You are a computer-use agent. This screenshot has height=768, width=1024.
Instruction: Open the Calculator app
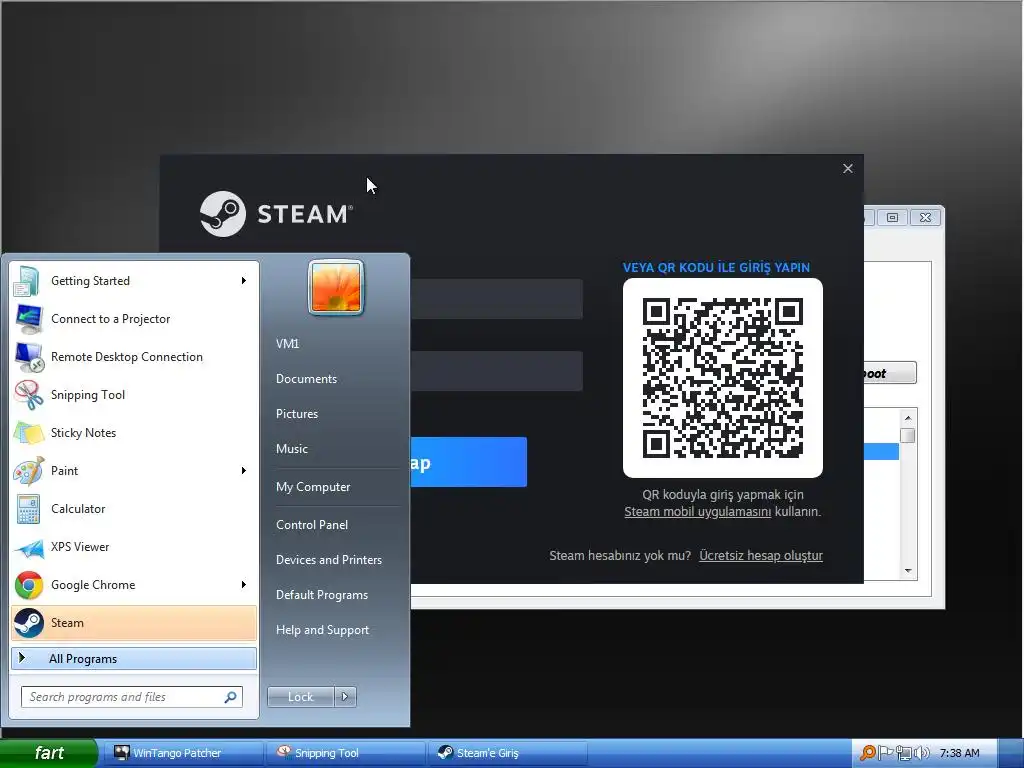click(134, 509)
